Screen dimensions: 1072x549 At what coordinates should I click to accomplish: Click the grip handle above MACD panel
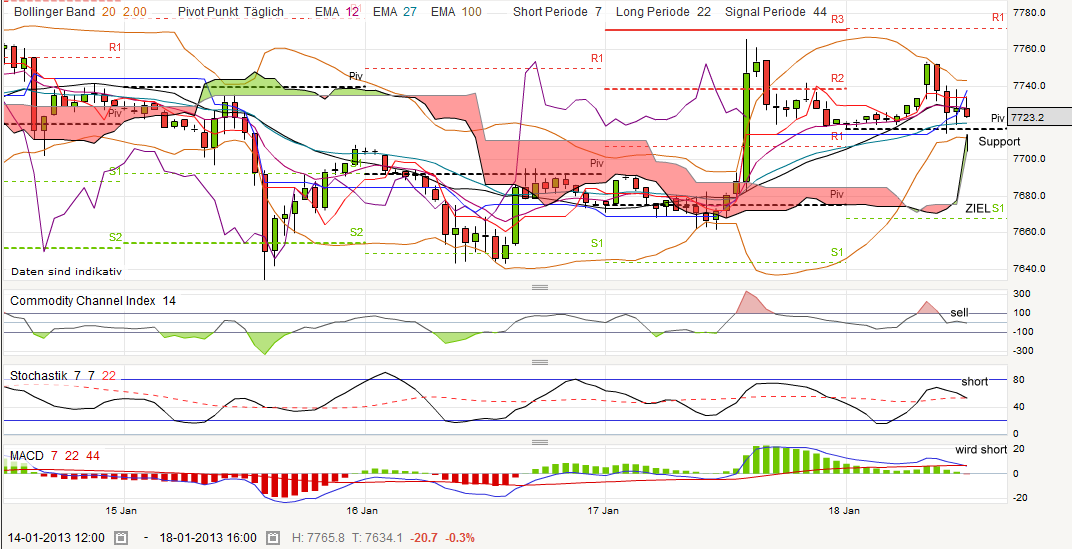pos(540,442)
